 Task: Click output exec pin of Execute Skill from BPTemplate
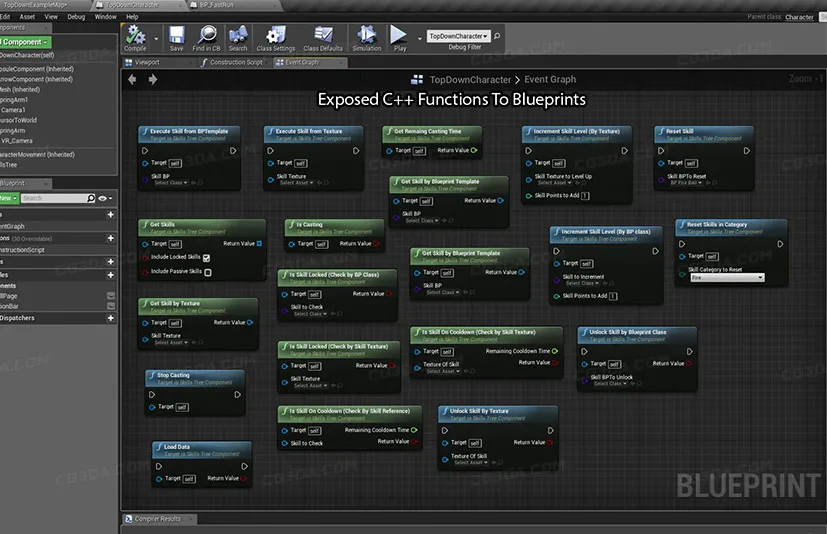pyautogui.click(x=233, y=150)
